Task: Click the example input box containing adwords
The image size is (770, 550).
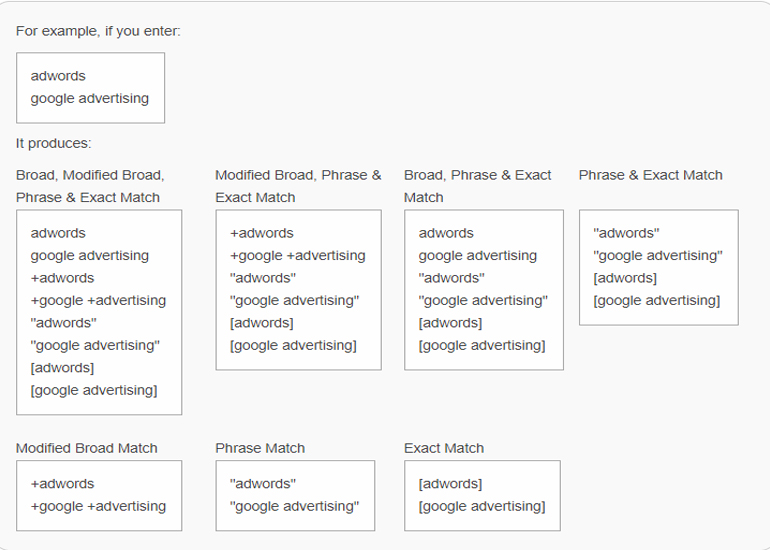Action: (90, 88)
